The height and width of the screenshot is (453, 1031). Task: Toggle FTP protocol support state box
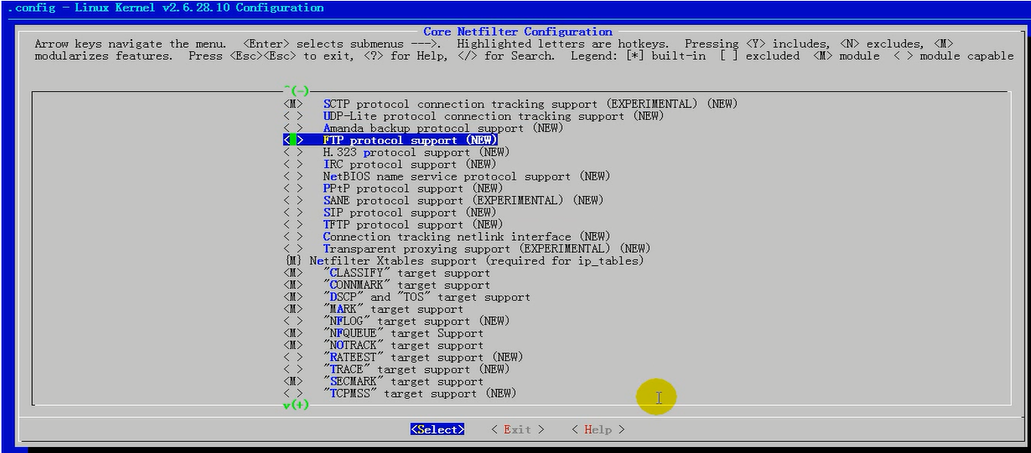pos(293,140)
